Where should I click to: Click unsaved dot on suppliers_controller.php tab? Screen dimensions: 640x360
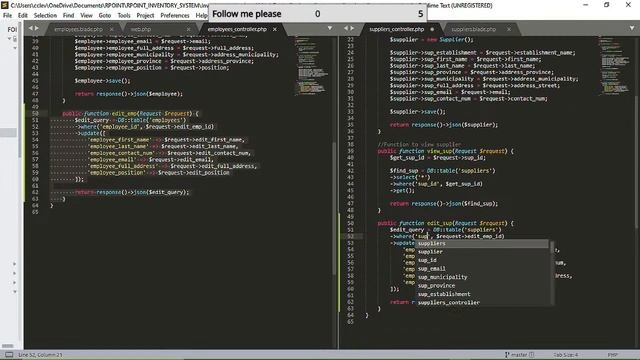click(432, 29)
